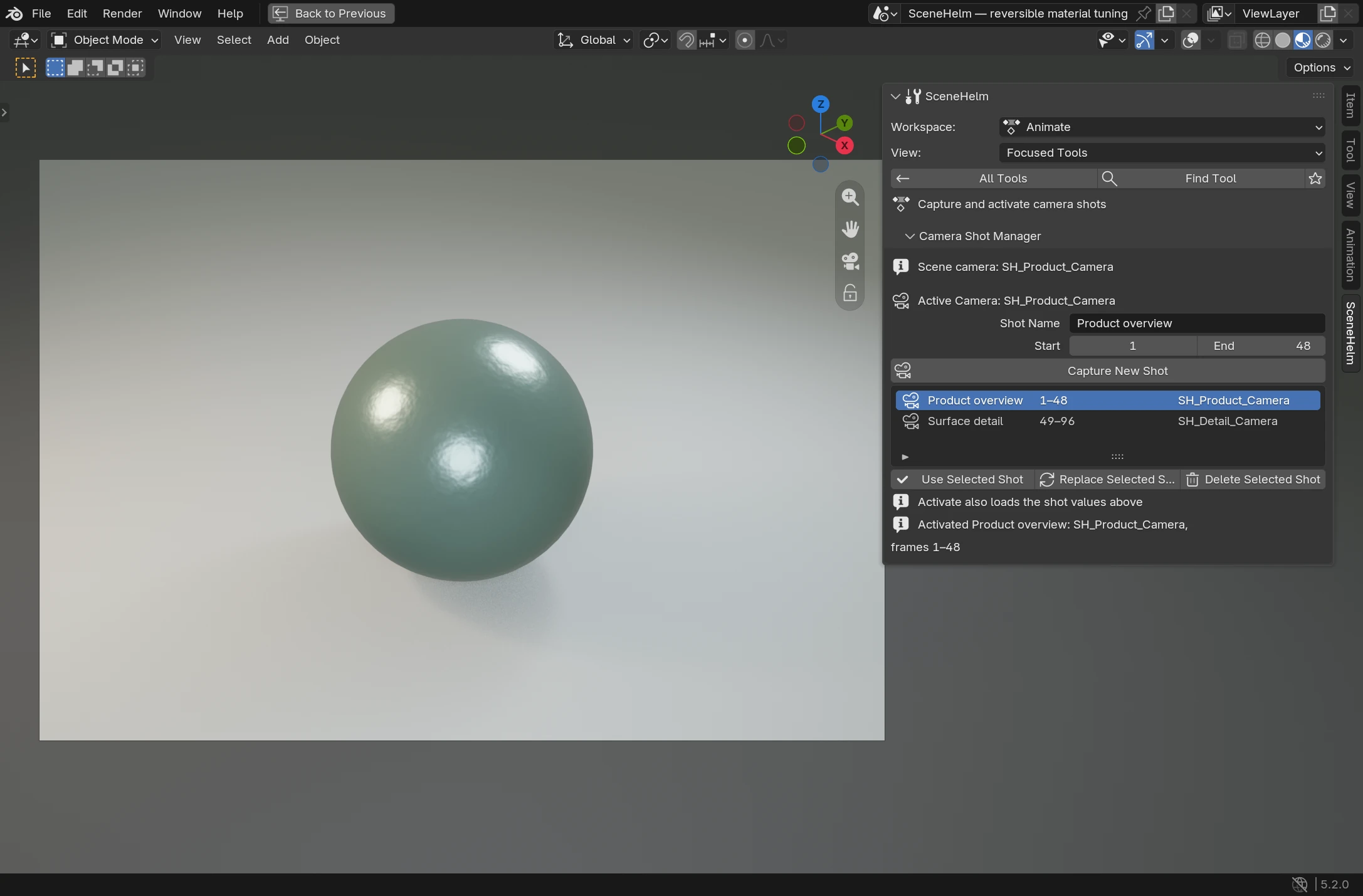Open the editor type selector icon
Image resolution: width=1363 pixels, height=896 pixels.
pyautogui.click(x=26, y=40)
